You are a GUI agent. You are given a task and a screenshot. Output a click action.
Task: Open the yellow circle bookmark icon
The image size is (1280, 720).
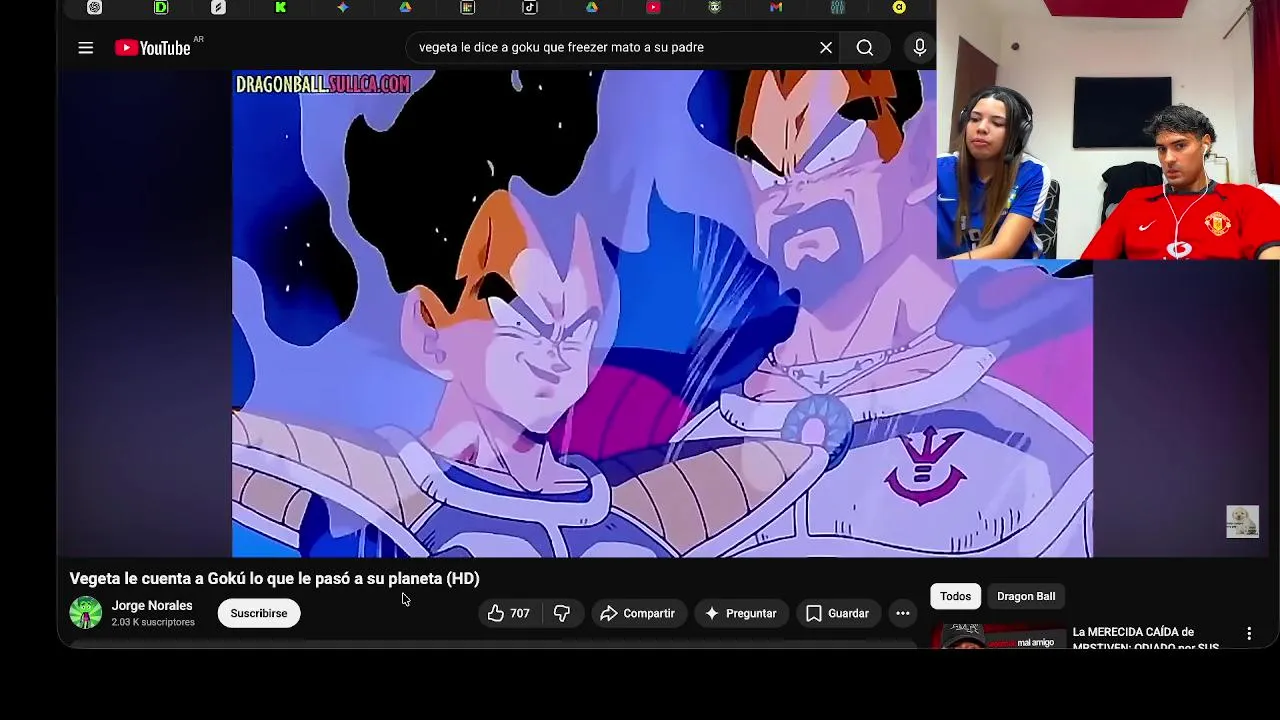click(899, 7)
